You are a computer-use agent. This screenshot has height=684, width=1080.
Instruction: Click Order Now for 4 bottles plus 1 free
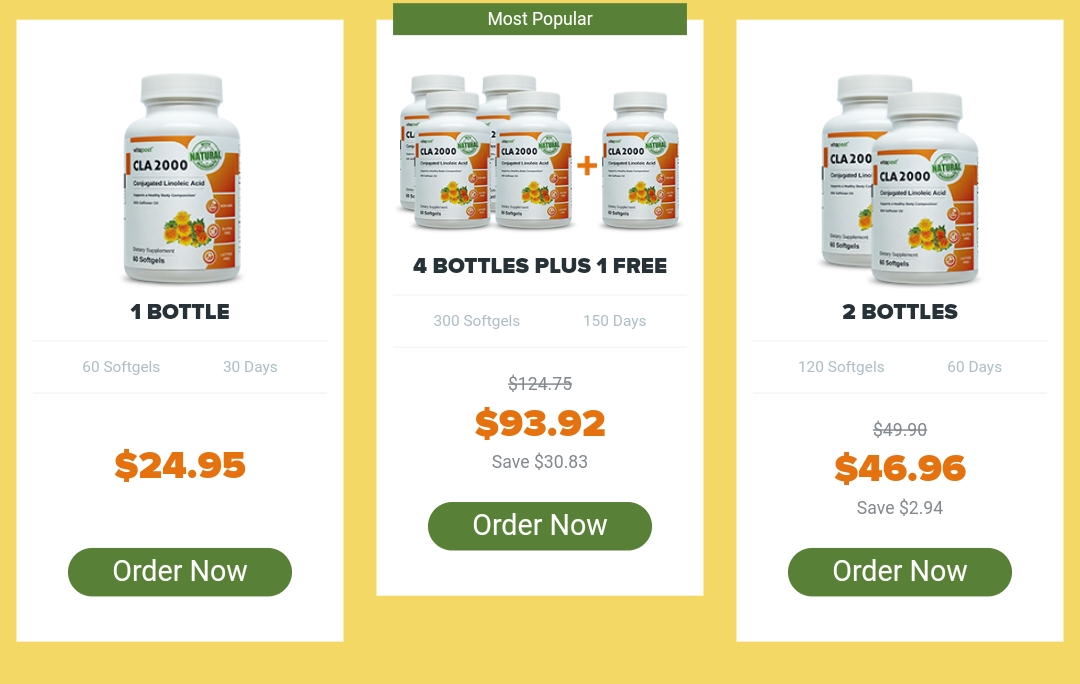(x=539, y=526)
